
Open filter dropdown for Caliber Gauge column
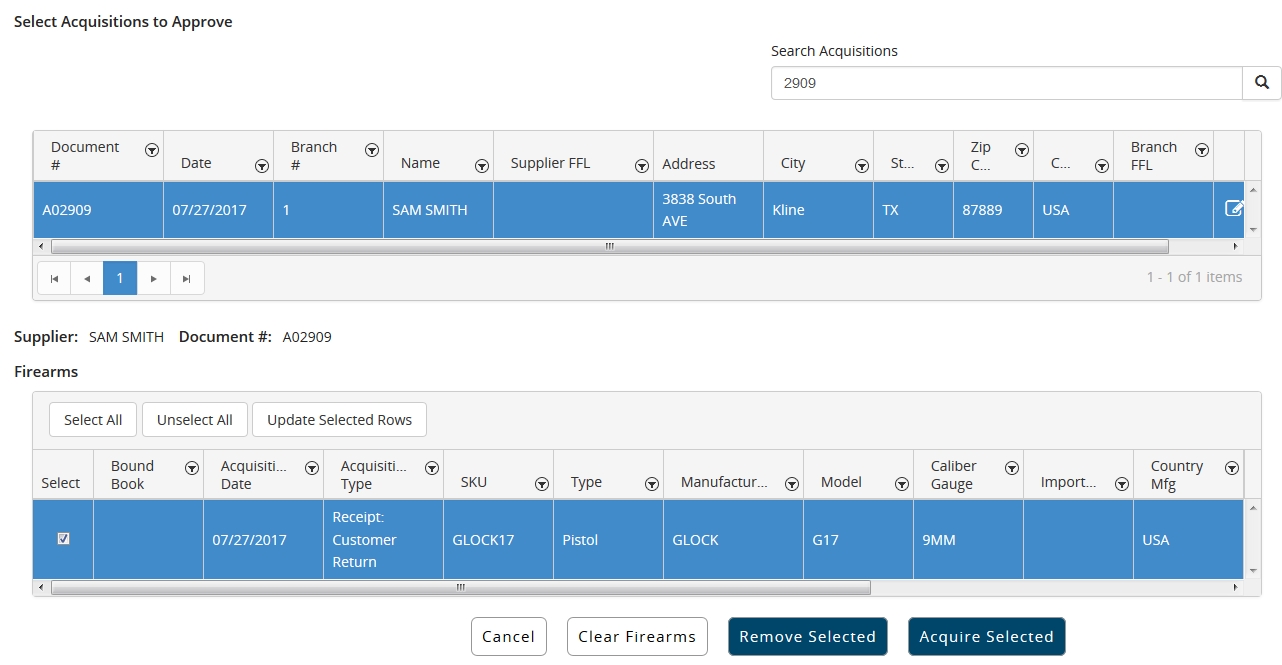pyautogui.click(x=1011, y=468)
